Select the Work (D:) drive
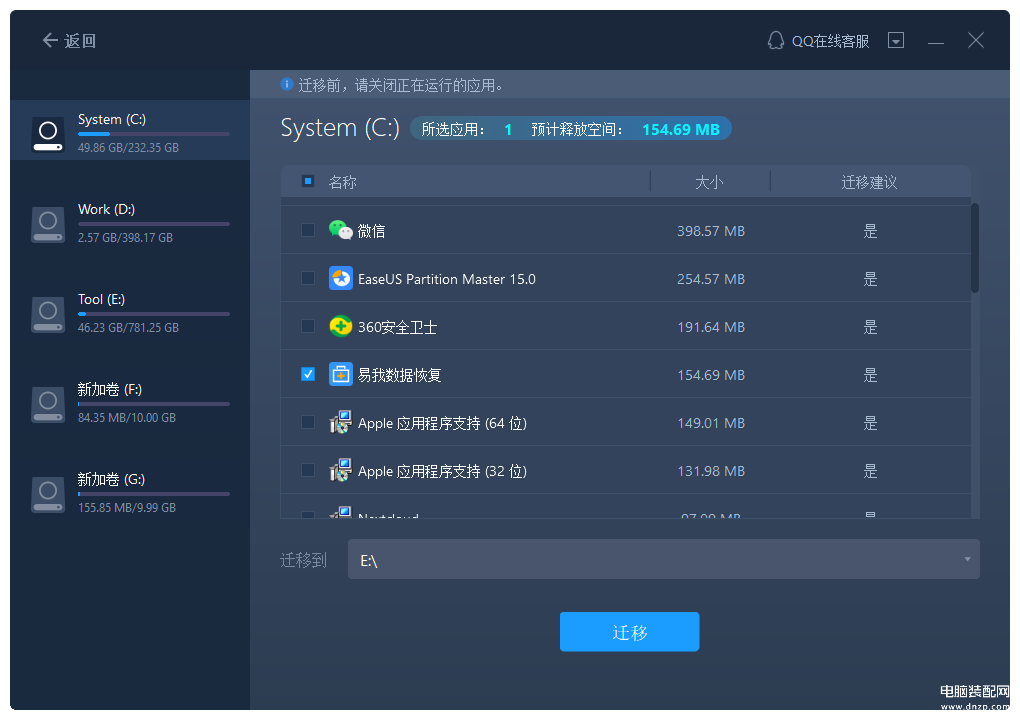Viewport: 1020px width, 720px height. [x=130, y=223]
